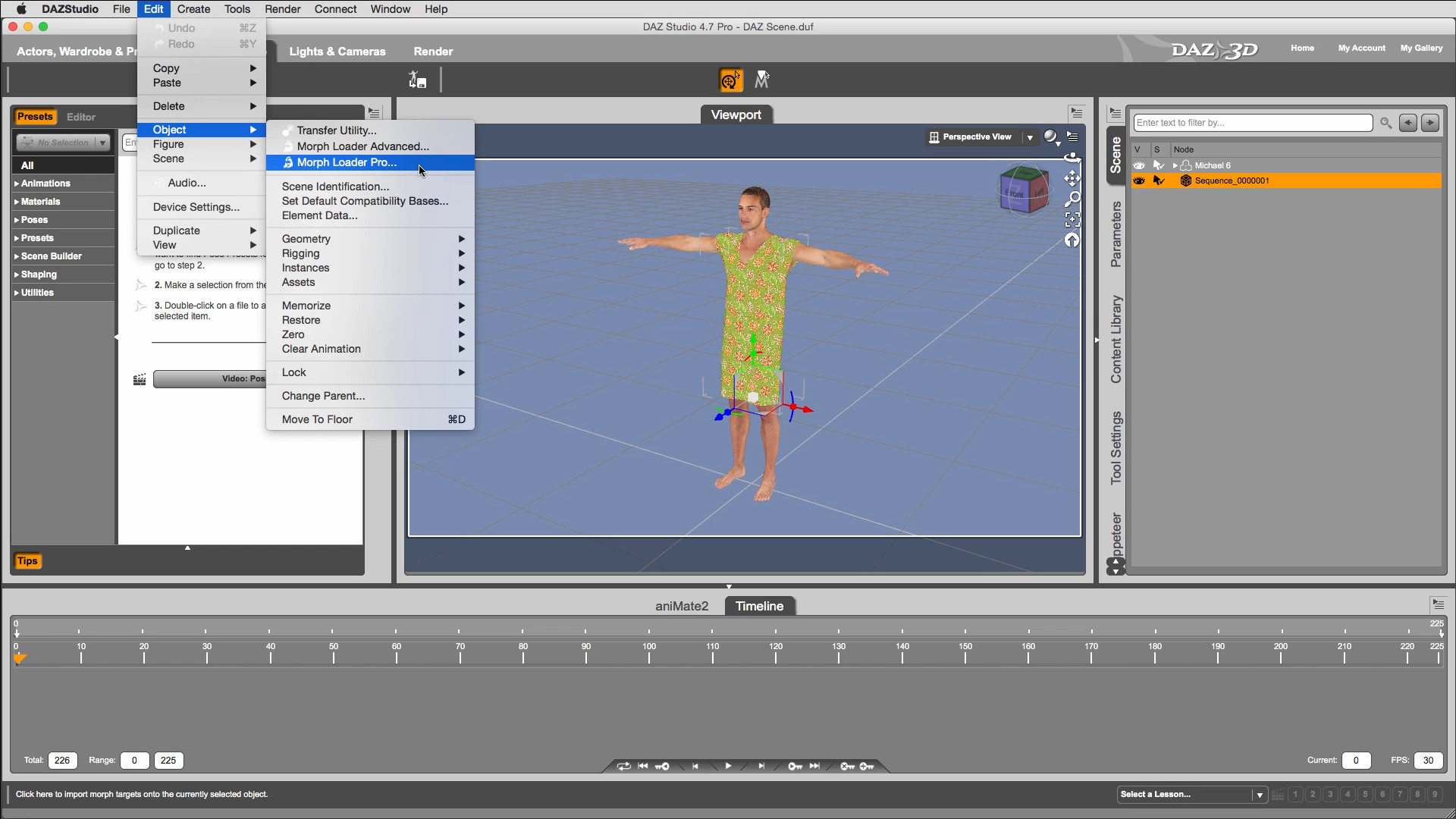Open the Render activity tab

pos(433,52)
